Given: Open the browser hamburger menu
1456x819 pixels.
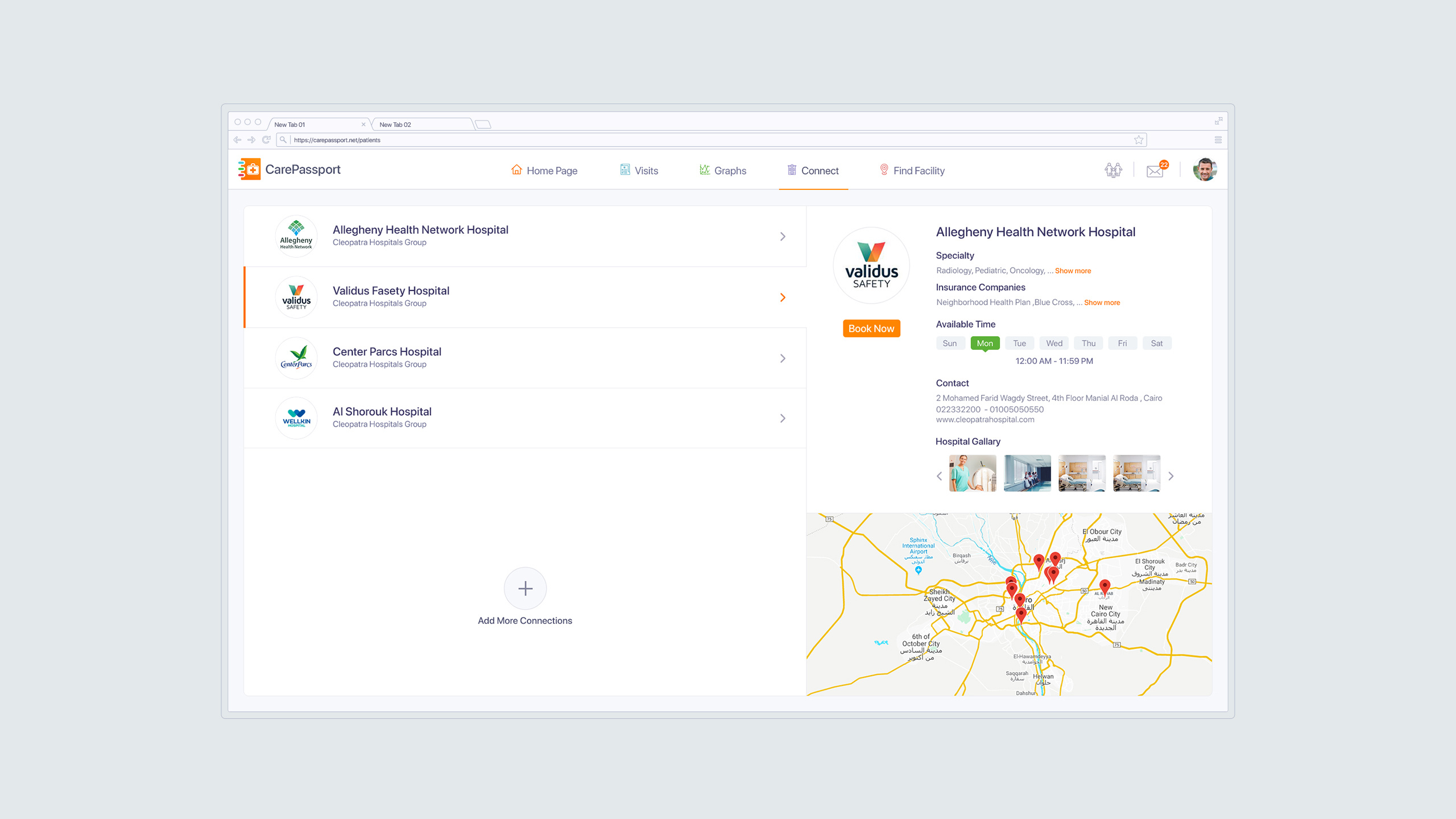Looking at the screenshot, I should pos(1218,140).
